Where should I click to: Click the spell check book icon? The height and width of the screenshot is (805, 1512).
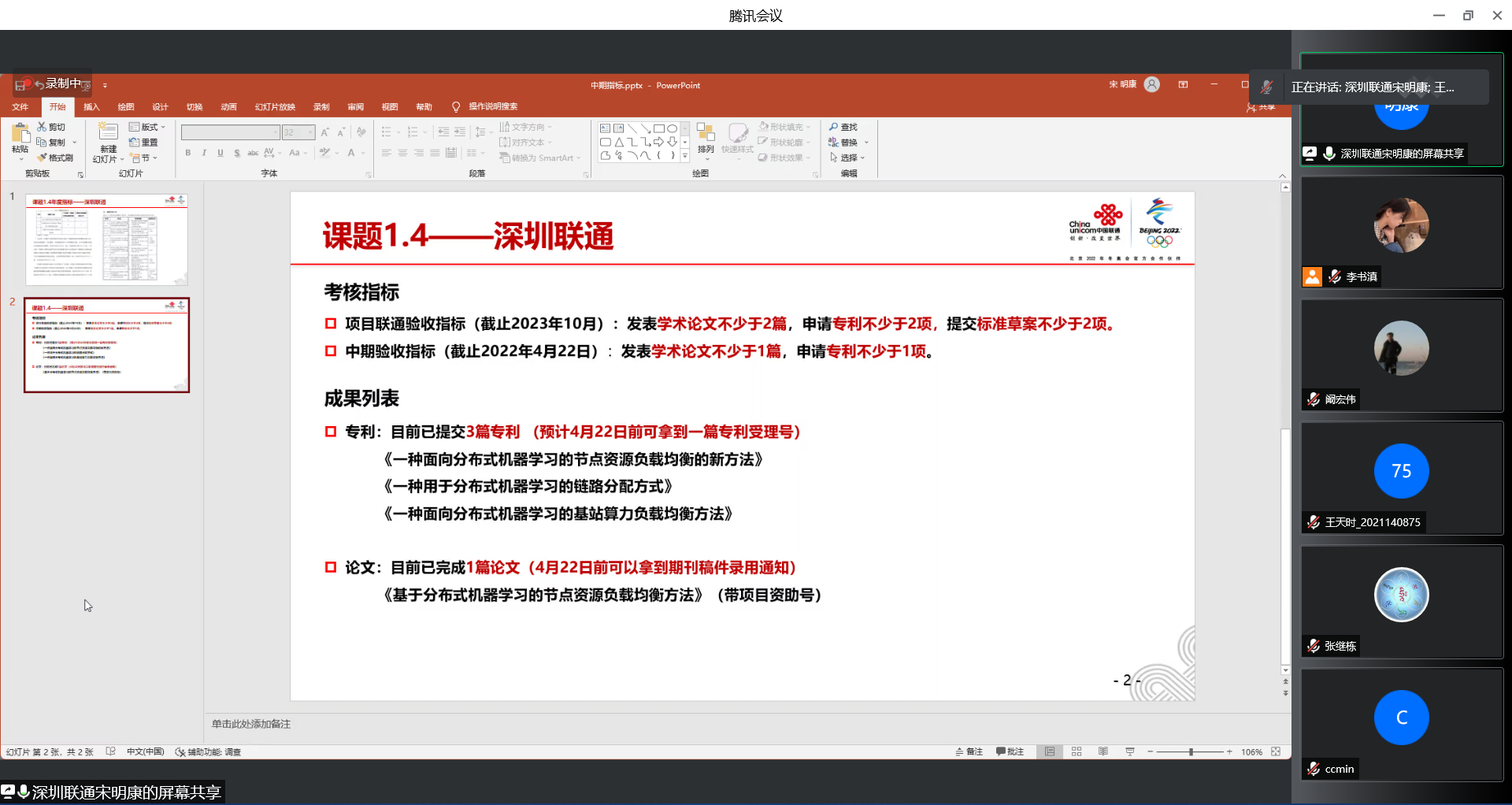[110, 751]
